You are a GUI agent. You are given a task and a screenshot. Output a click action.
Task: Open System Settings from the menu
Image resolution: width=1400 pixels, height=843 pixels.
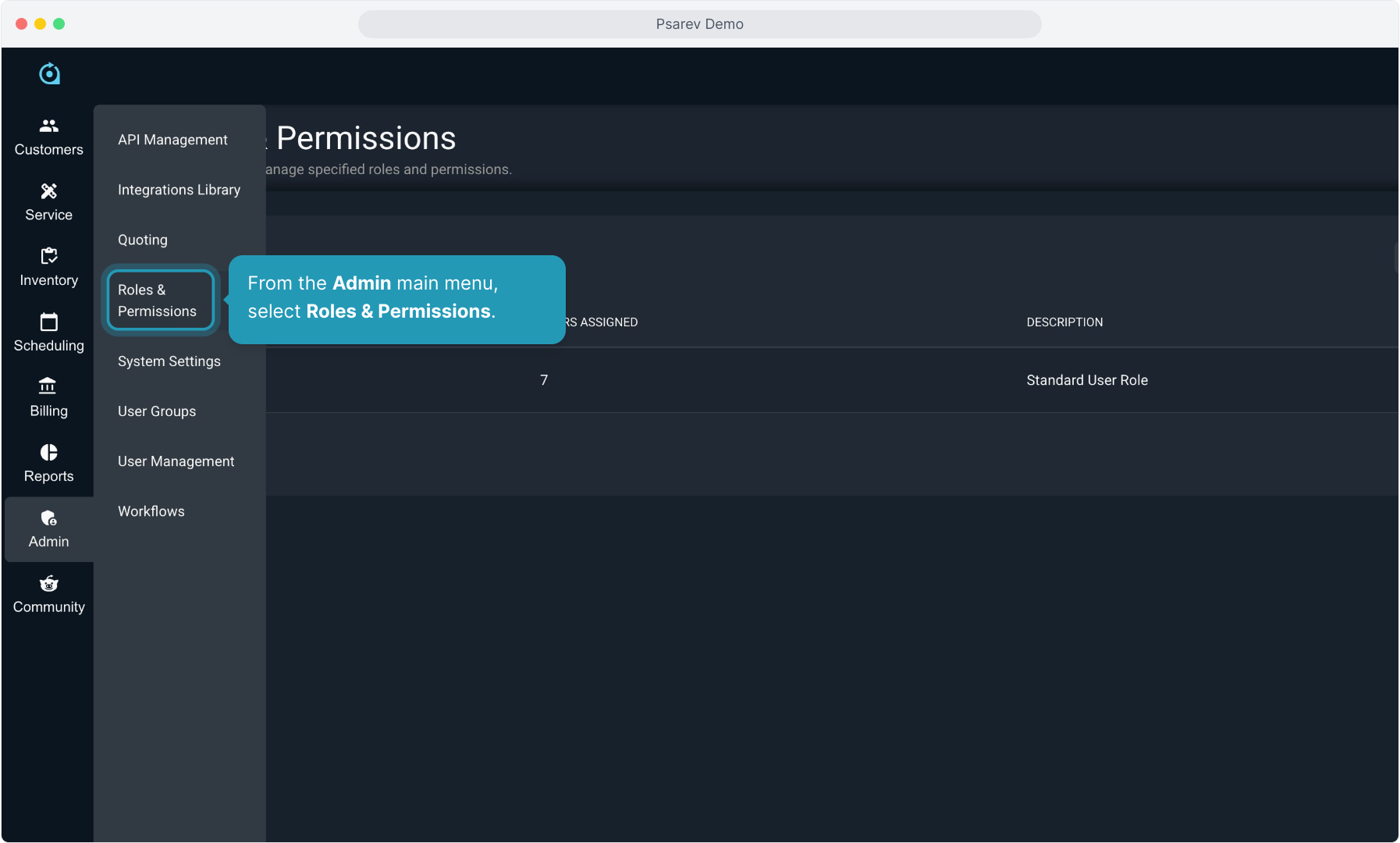[x=169, y=361]
